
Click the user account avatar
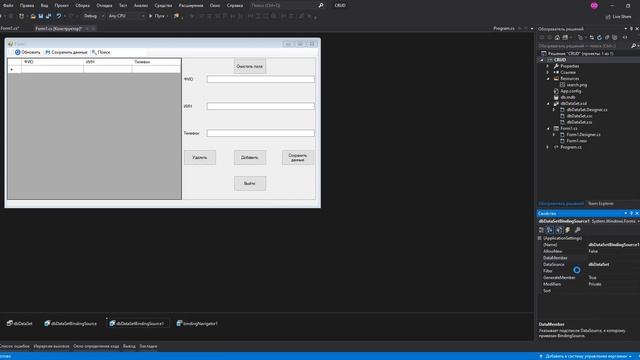pyautogui.click(x=594, y=5)
